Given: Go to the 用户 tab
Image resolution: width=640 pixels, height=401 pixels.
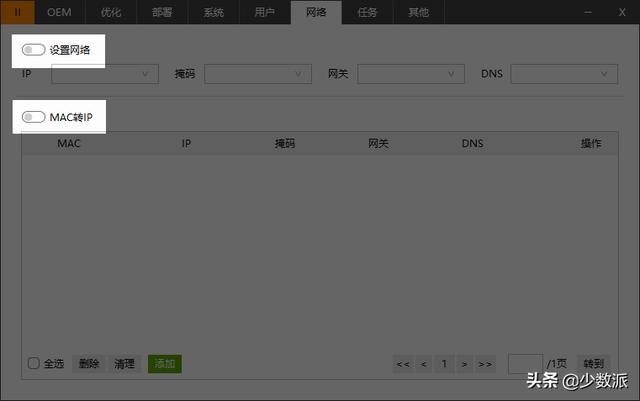Looking at the screenshot, I should (264, 12).
